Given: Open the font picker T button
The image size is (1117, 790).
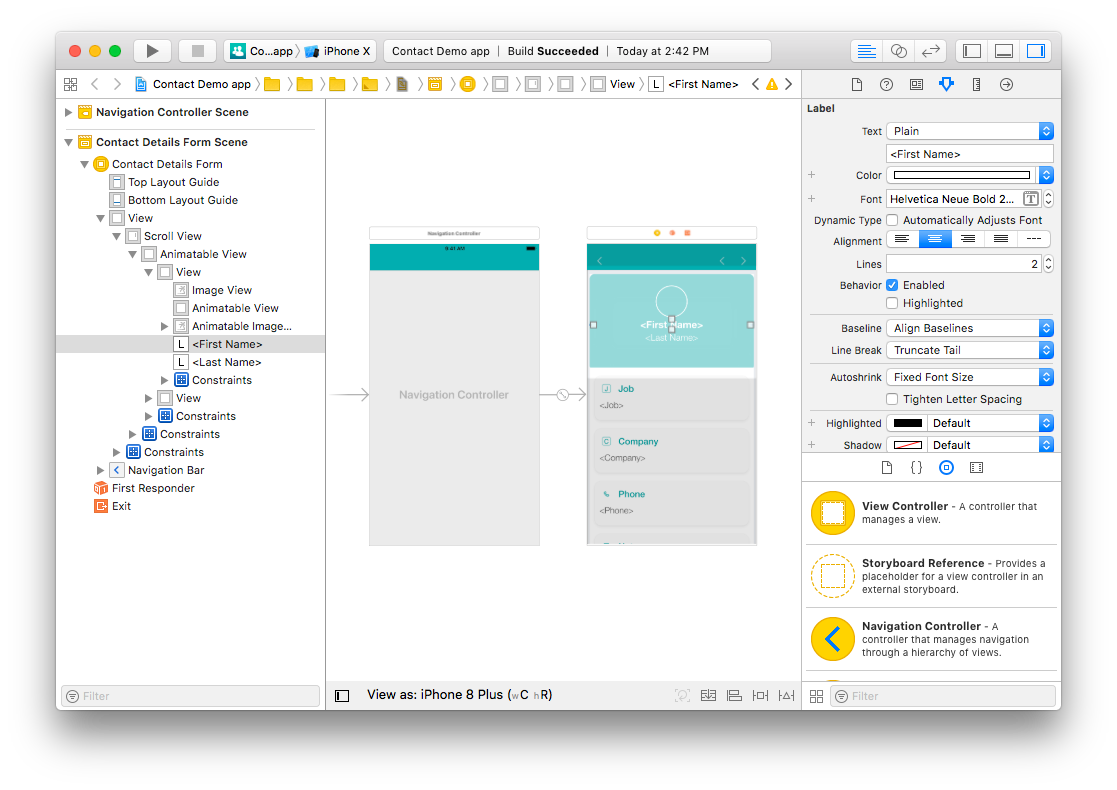Looking at the screenshot, I should [x=1030, y=199].
